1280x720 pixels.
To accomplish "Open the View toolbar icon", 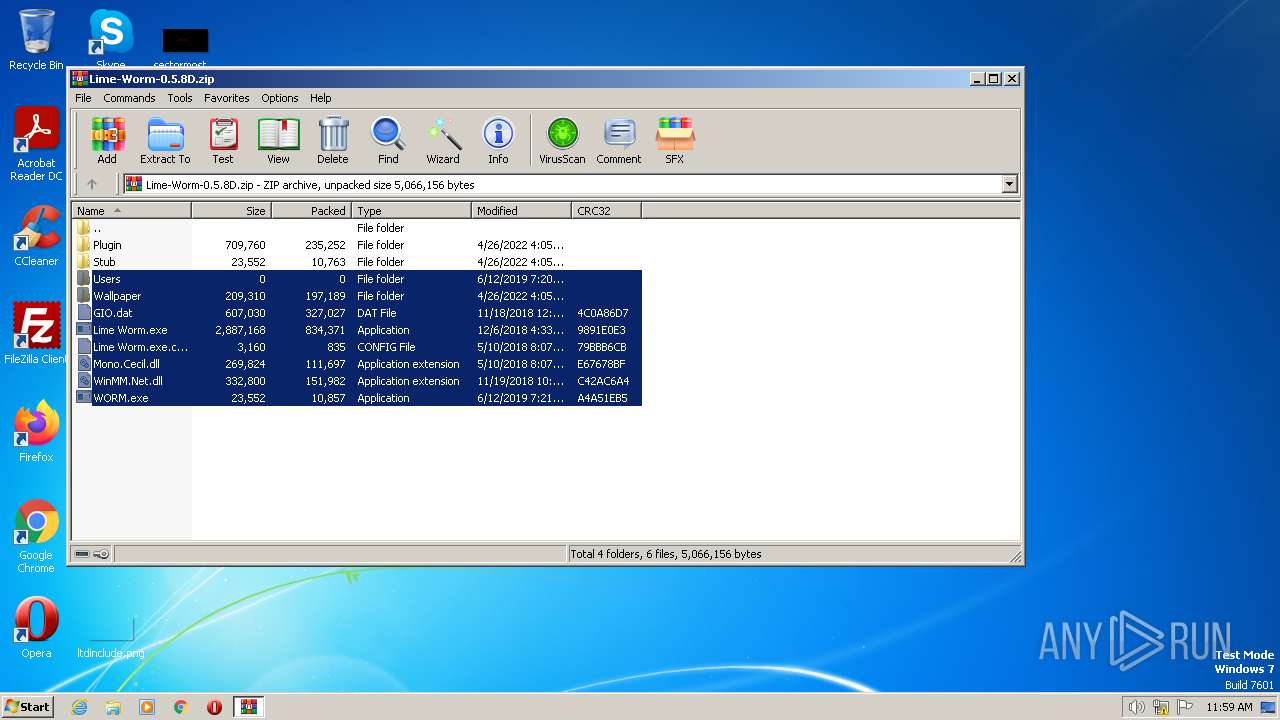I will [278, 141].
